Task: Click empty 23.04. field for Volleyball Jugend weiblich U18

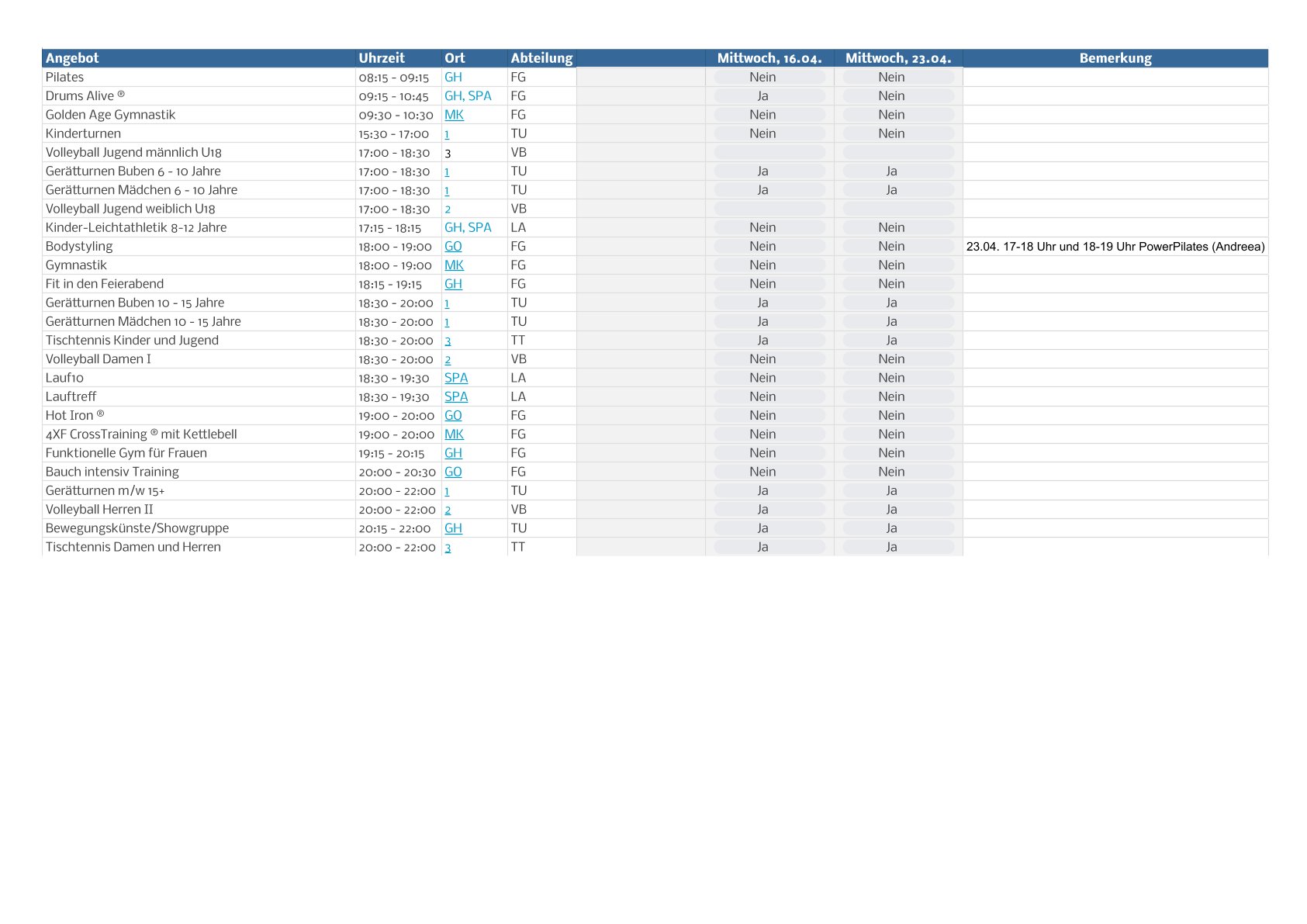Action: point(898,209)
